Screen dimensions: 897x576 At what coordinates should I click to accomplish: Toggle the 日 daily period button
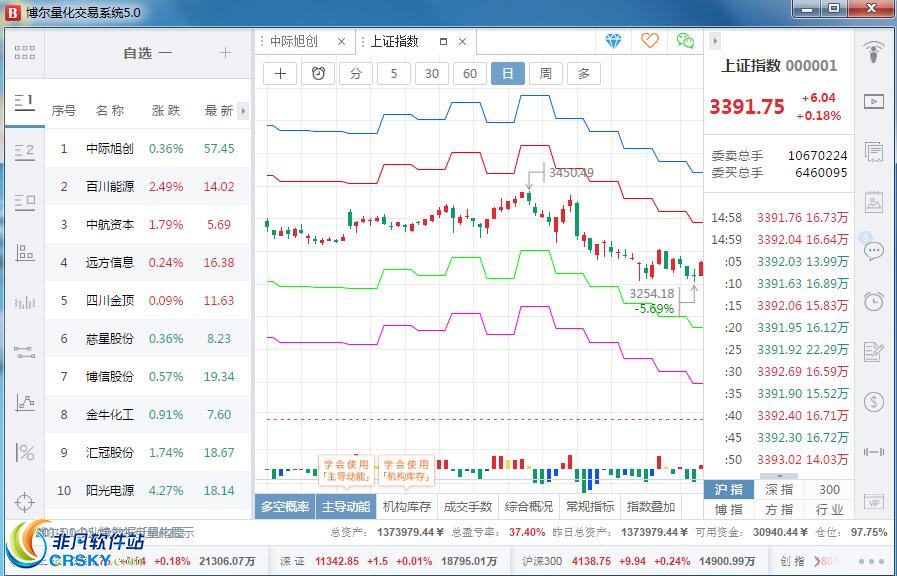508,73
